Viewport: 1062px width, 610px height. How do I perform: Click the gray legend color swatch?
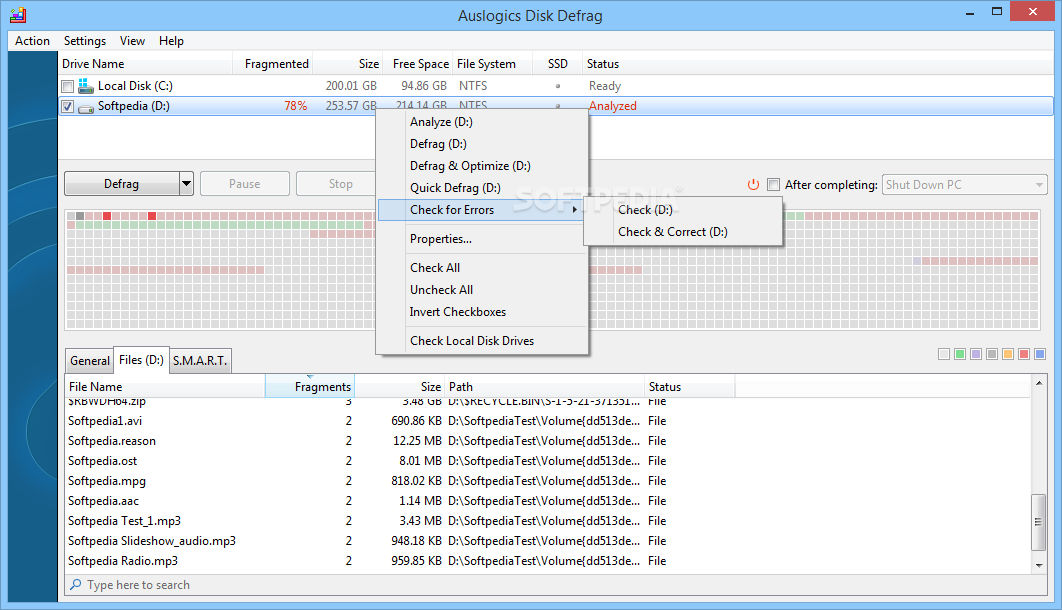992,354
